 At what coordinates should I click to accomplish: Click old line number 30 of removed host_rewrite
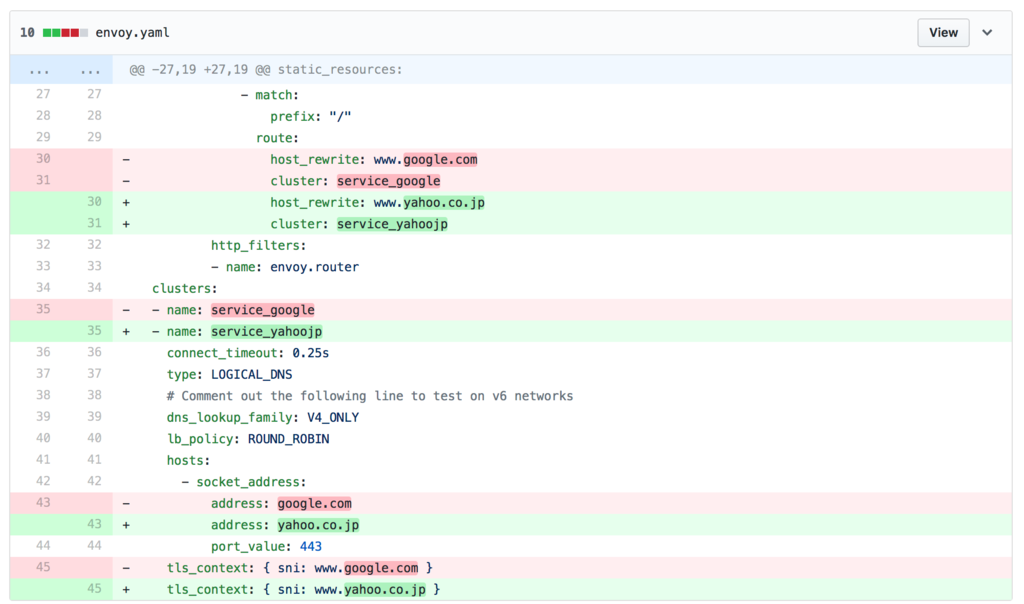coord(43,159)
